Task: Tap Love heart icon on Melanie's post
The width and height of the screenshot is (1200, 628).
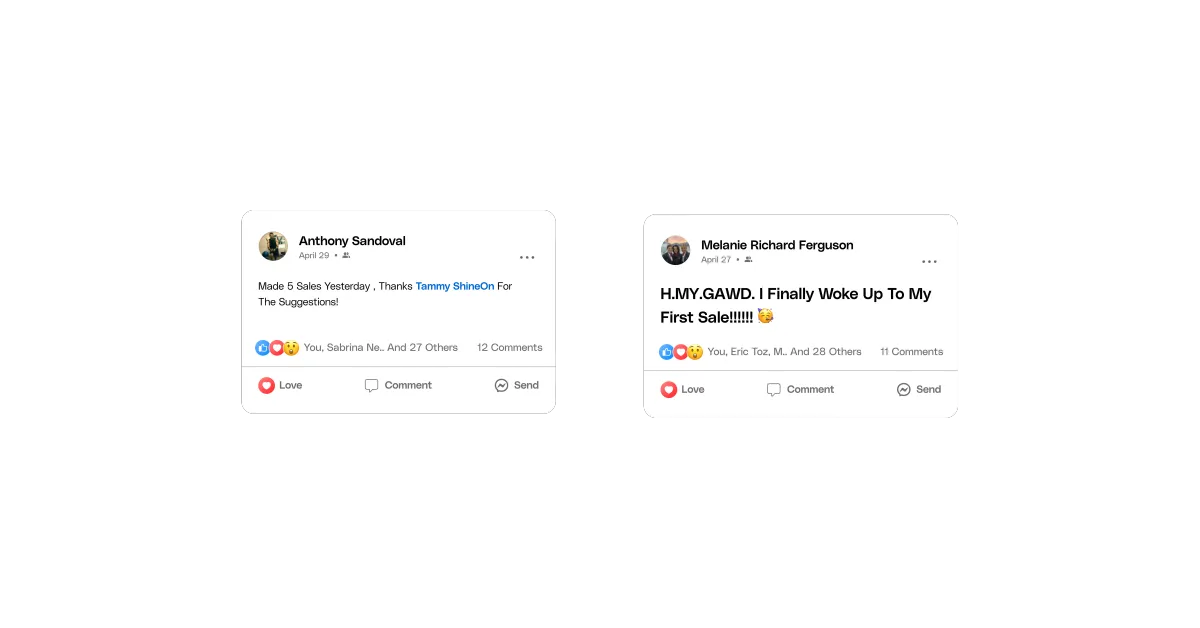Action: pyautogui.click(x=669, y=389)
